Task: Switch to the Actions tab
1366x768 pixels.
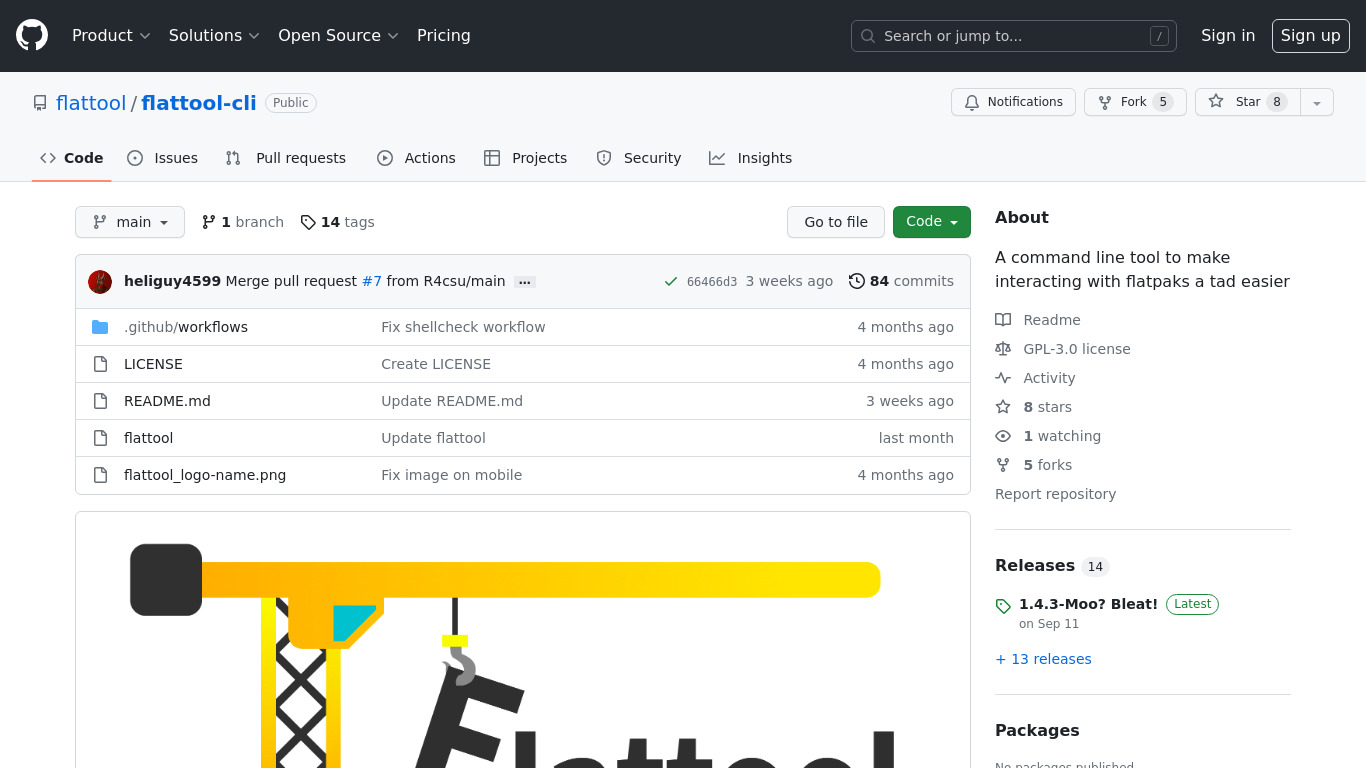Action: tap(416, 158)
